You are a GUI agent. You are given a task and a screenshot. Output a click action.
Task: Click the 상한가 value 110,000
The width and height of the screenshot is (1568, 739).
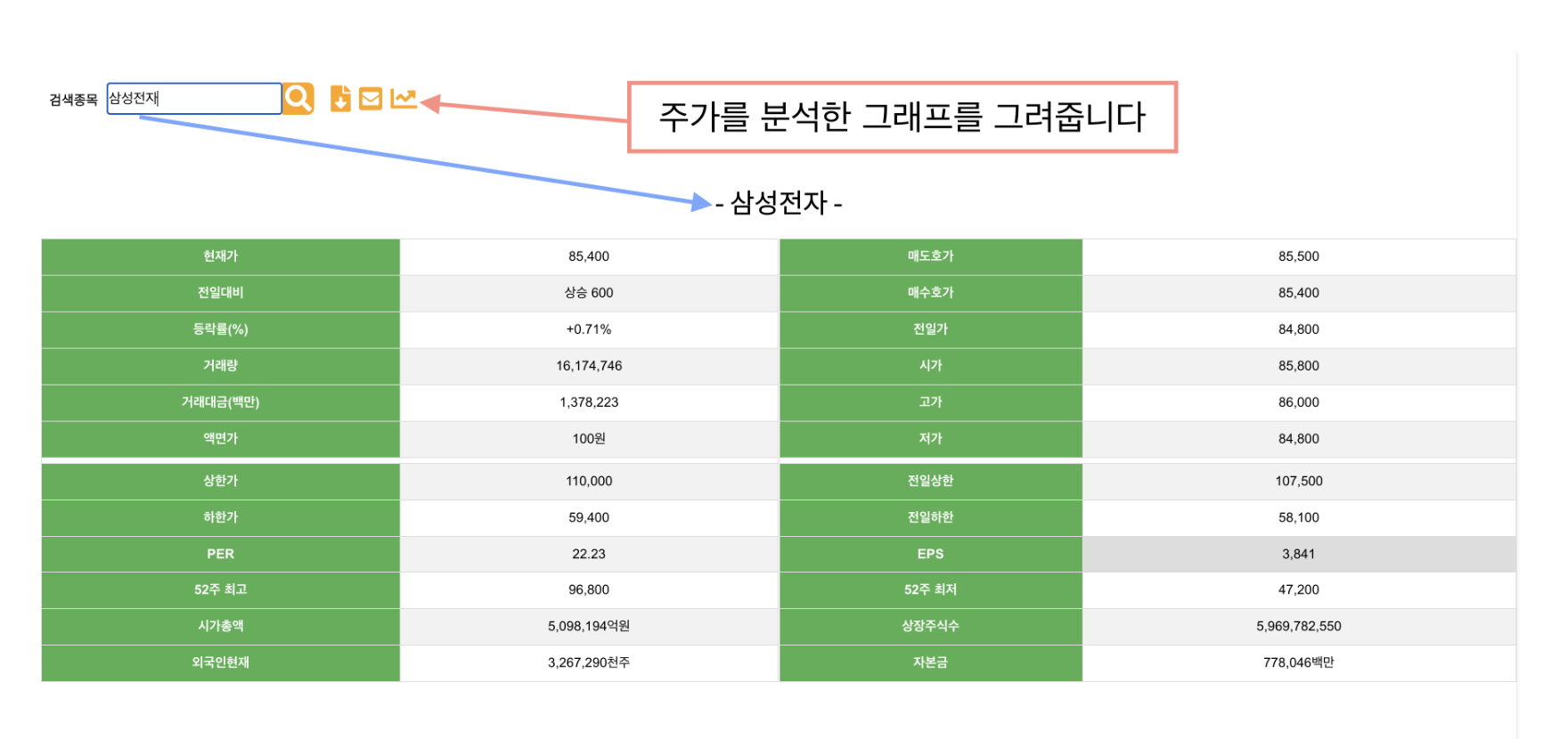[588, 481]
